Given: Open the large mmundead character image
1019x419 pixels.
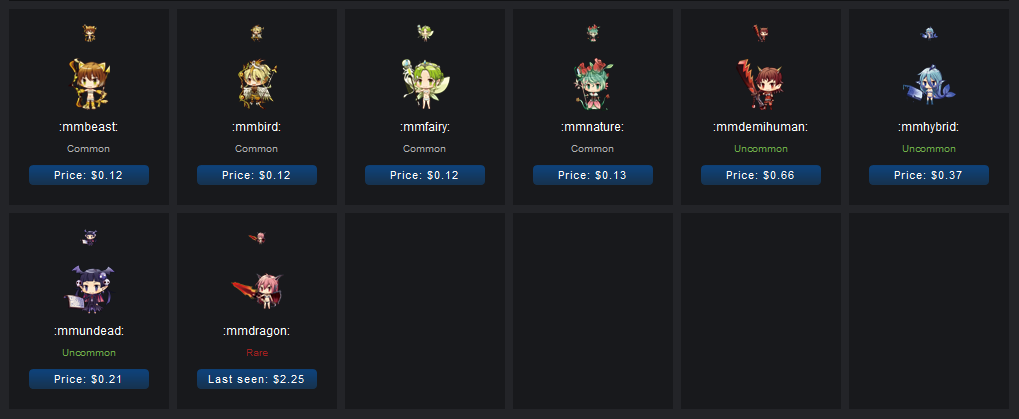Looking at the screenshot, I should [x=89, y=289].
